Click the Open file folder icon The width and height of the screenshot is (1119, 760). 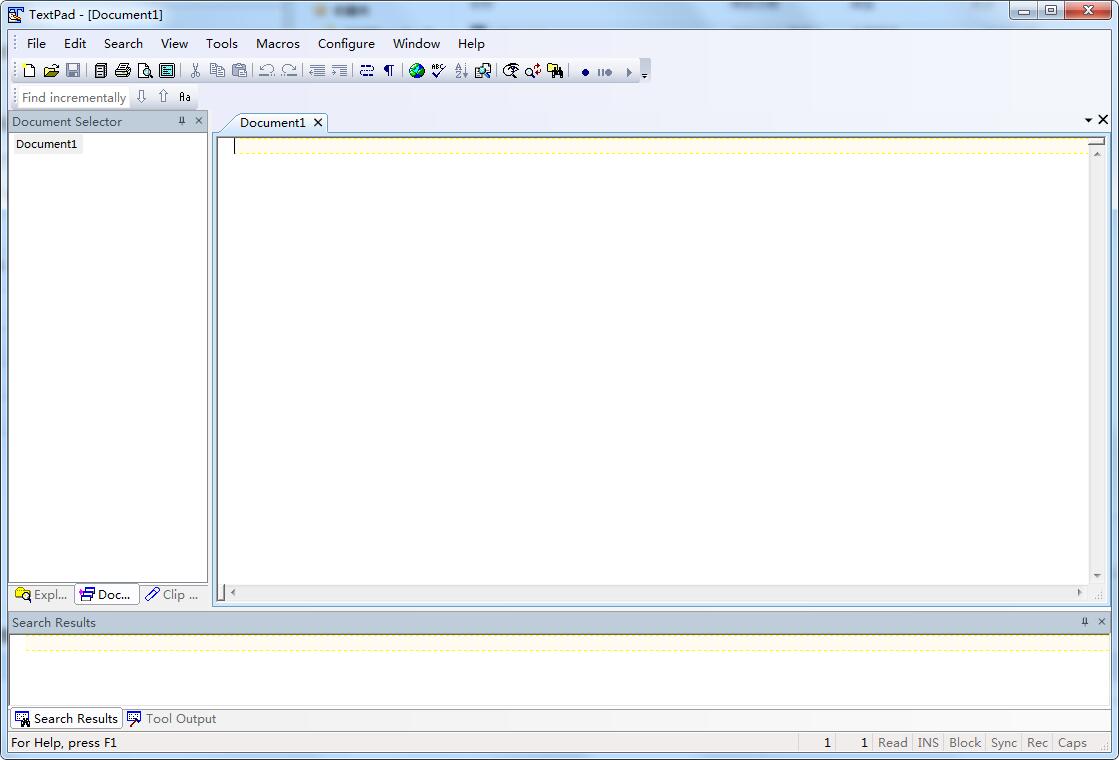[x=51, y=71]
